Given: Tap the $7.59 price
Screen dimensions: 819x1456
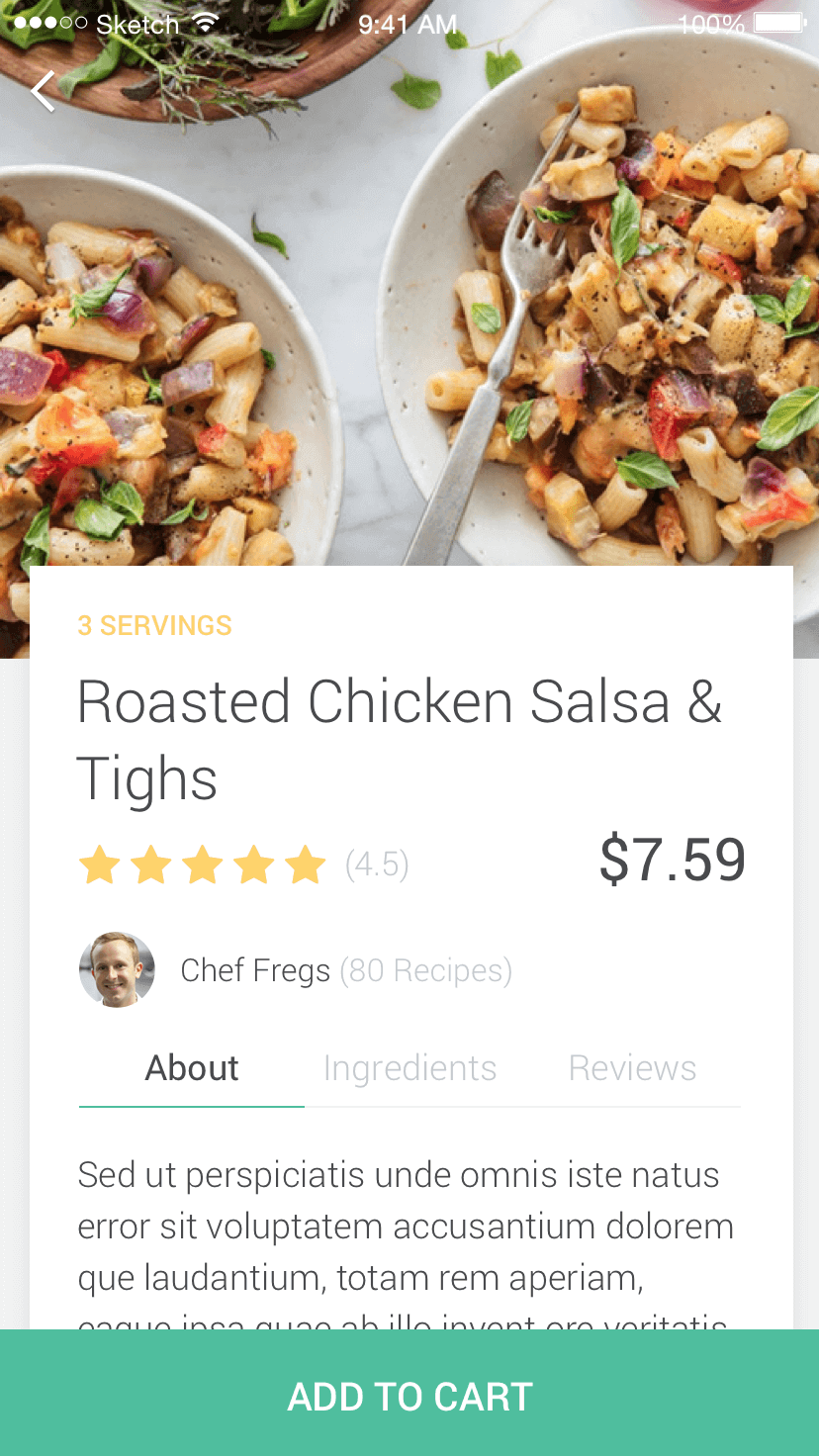Looking at the screenshot, I should (673, 860).
